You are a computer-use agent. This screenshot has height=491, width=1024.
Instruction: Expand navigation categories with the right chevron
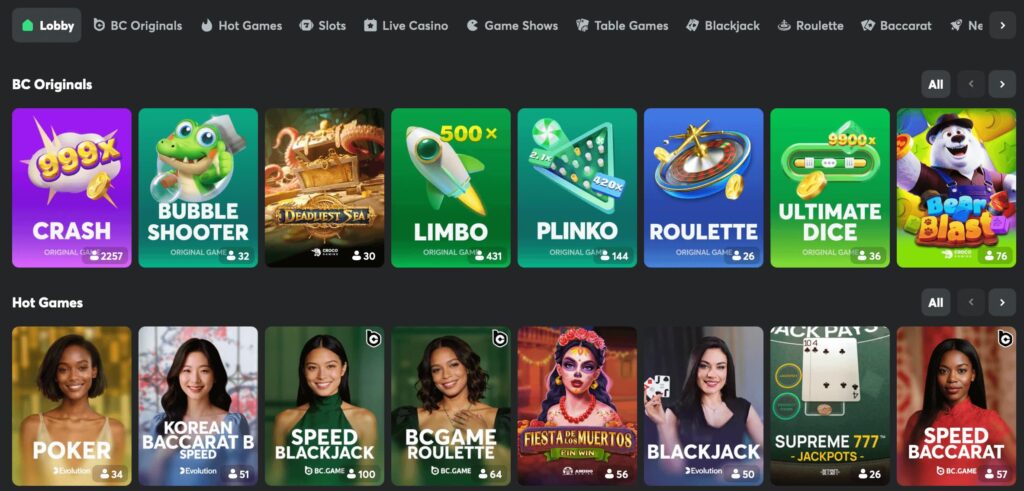1002,25
